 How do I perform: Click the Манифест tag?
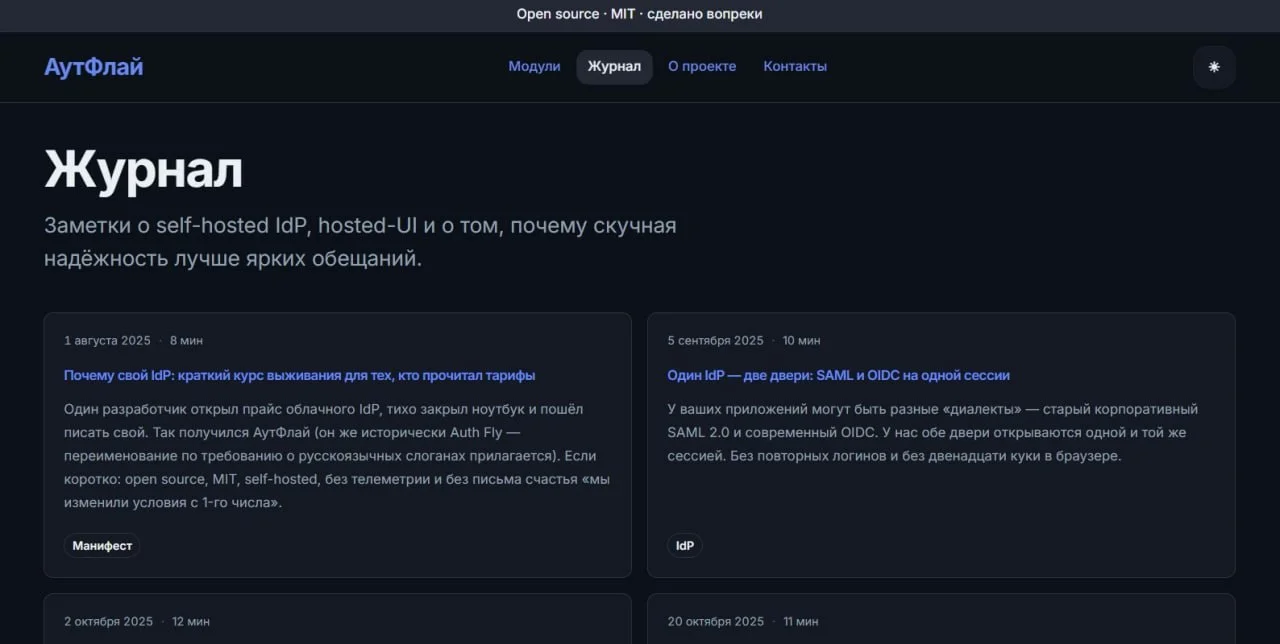(102, 546)
